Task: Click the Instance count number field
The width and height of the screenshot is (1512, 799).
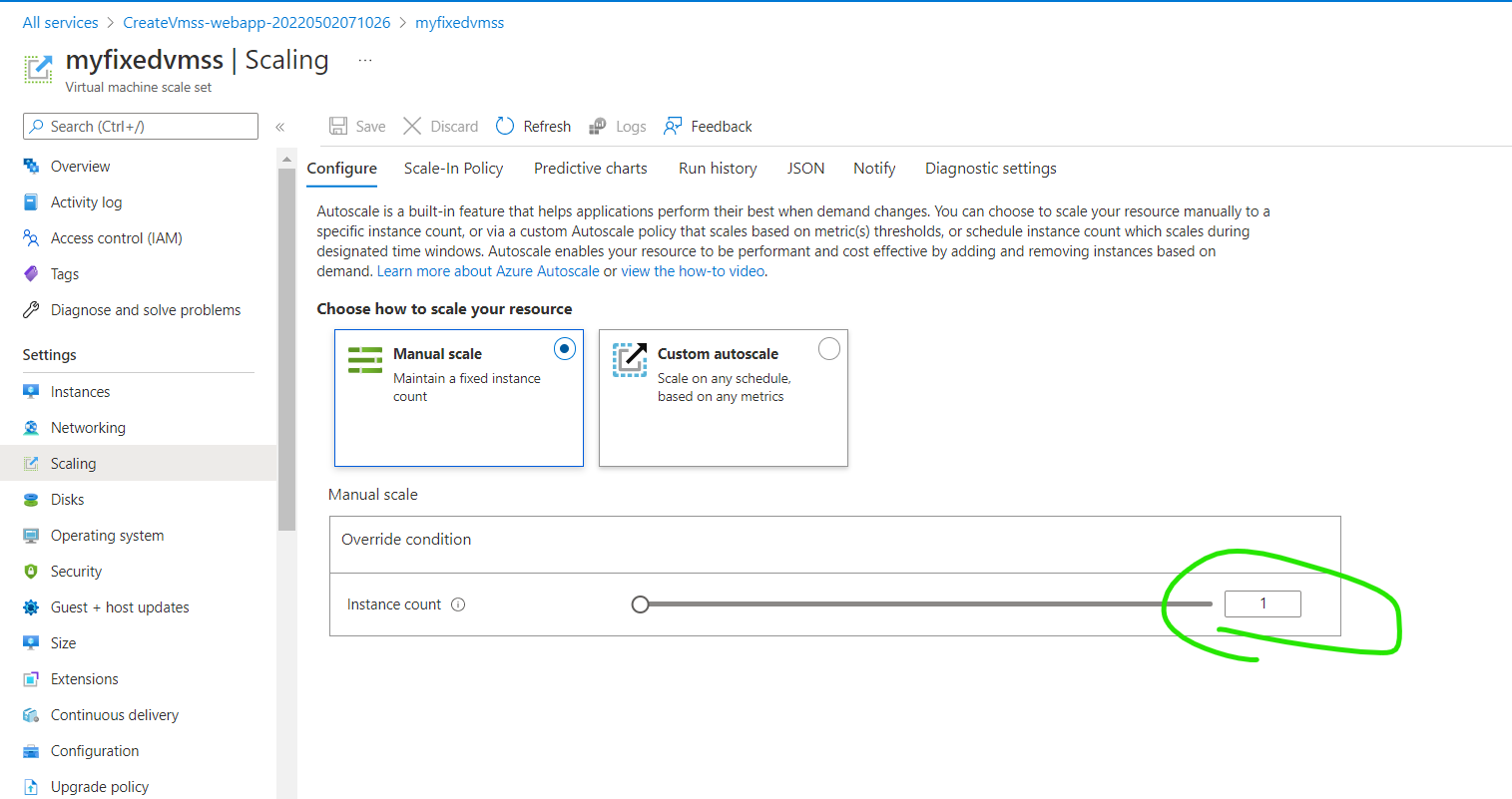Action: (1262, 603)
